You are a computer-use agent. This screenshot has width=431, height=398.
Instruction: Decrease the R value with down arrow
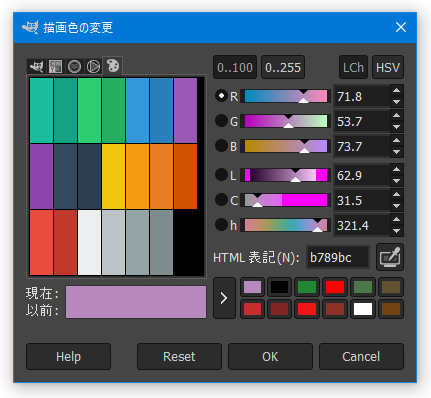coord(396,102)
